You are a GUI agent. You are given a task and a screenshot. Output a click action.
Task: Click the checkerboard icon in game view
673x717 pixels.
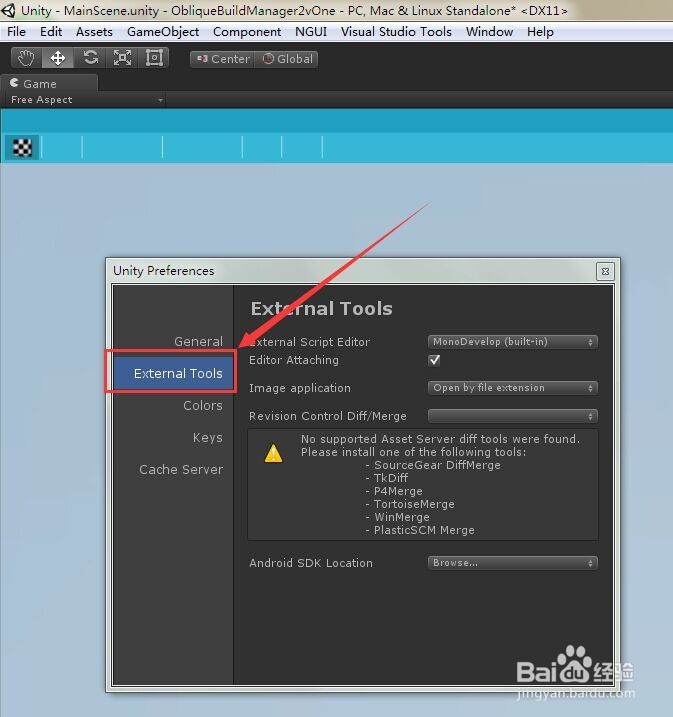coord(22,148)
